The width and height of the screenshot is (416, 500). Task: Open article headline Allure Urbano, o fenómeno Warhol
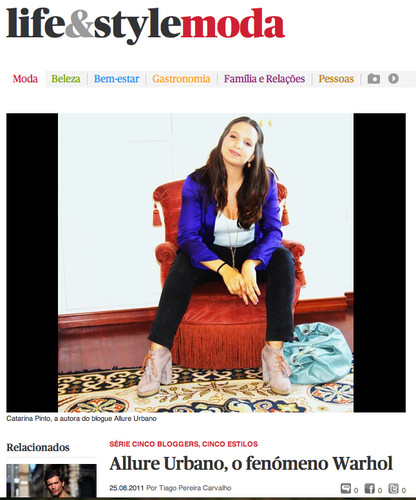tap(251, 463)
